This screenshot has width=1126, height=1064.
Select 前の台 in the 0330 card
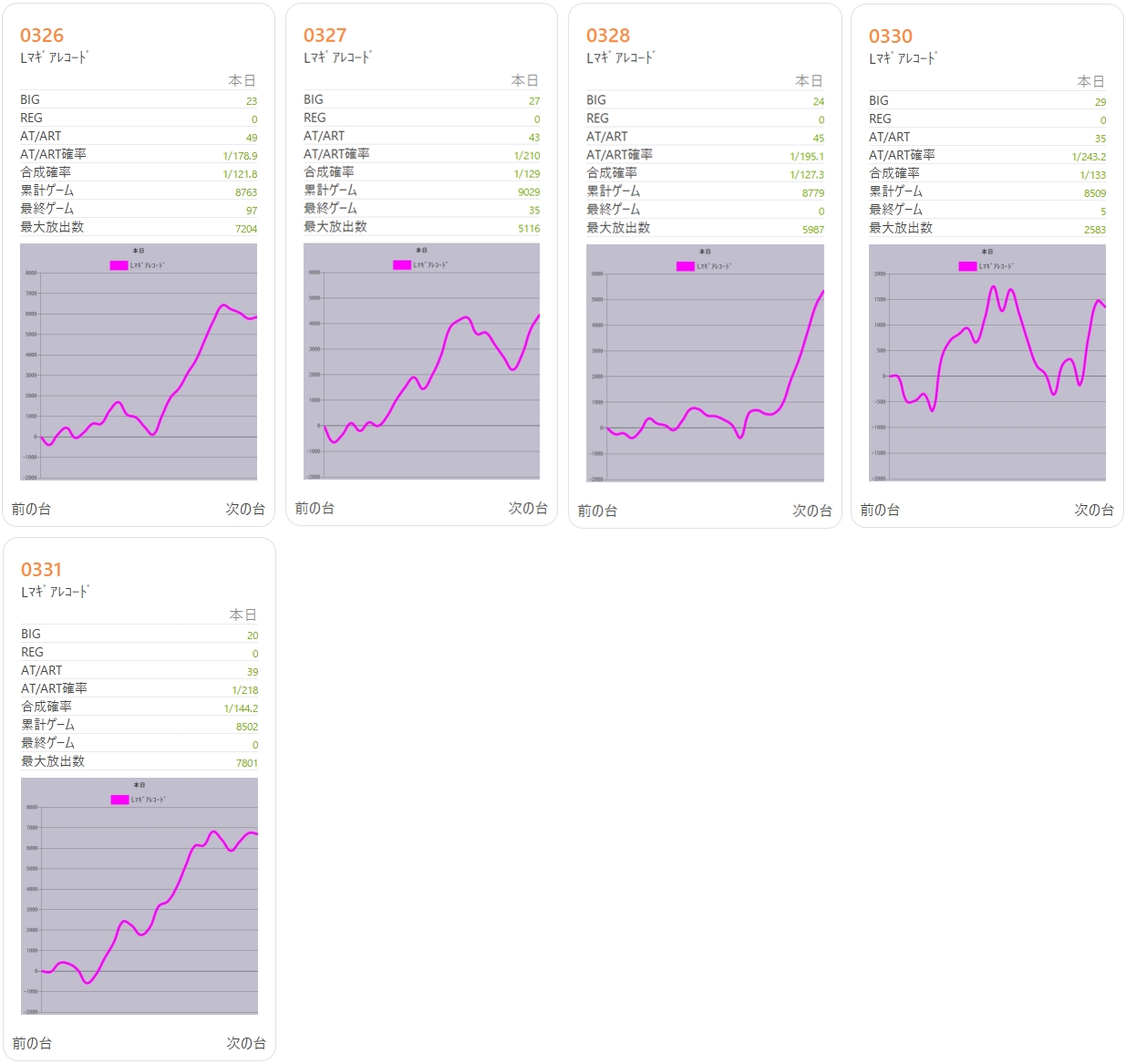pyautogui.click(x=880, y=510)
